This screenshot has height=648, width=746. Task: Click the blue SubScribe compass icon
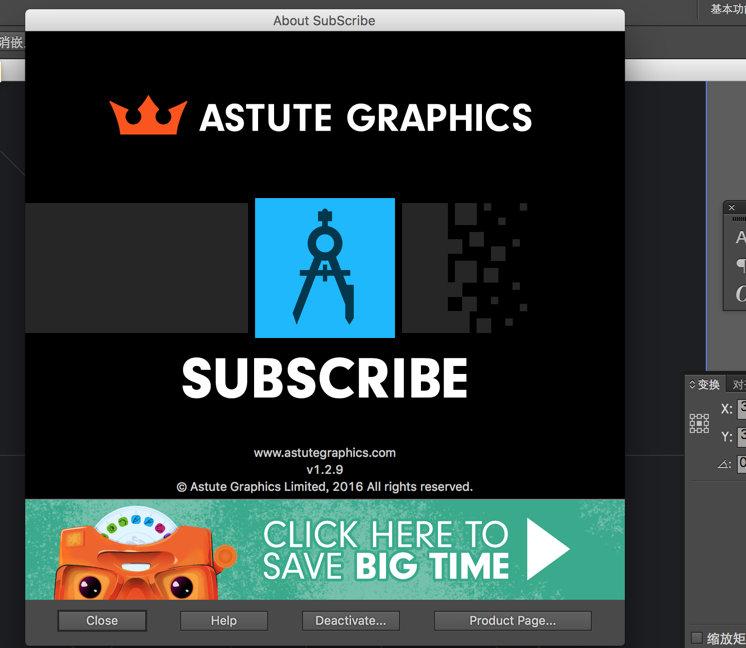(325, 268)
